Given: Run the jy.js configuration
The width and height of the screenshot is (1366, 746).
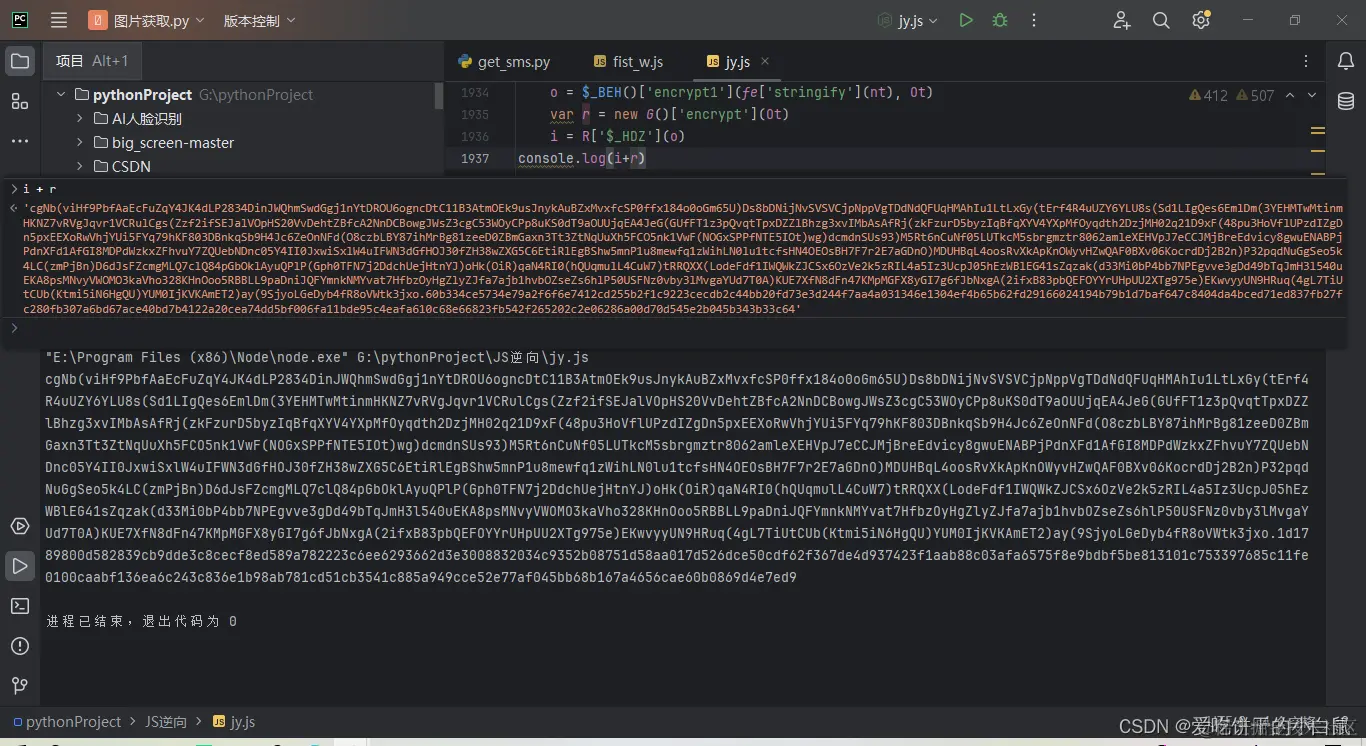Looking at the screenshot, I should click(965, 20).
